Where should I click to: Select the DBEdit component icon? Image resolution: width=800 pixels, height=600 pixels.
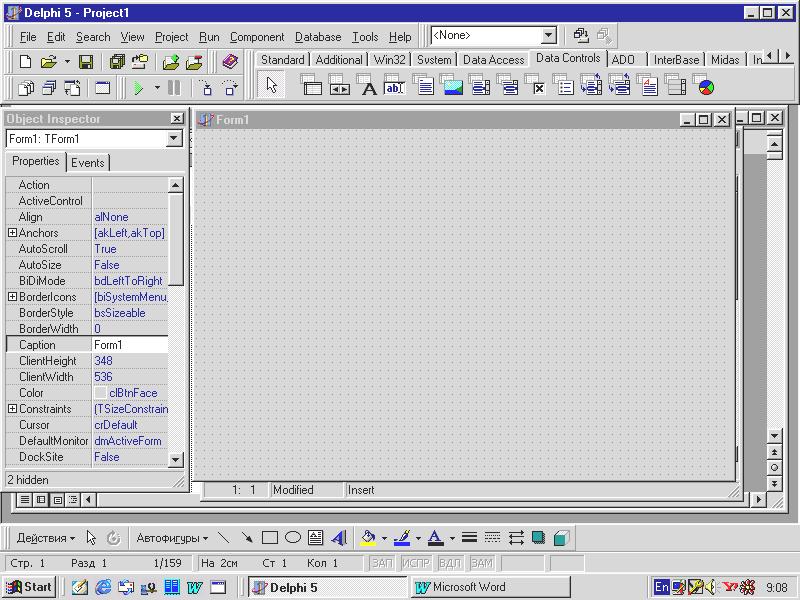coord(394,85)
